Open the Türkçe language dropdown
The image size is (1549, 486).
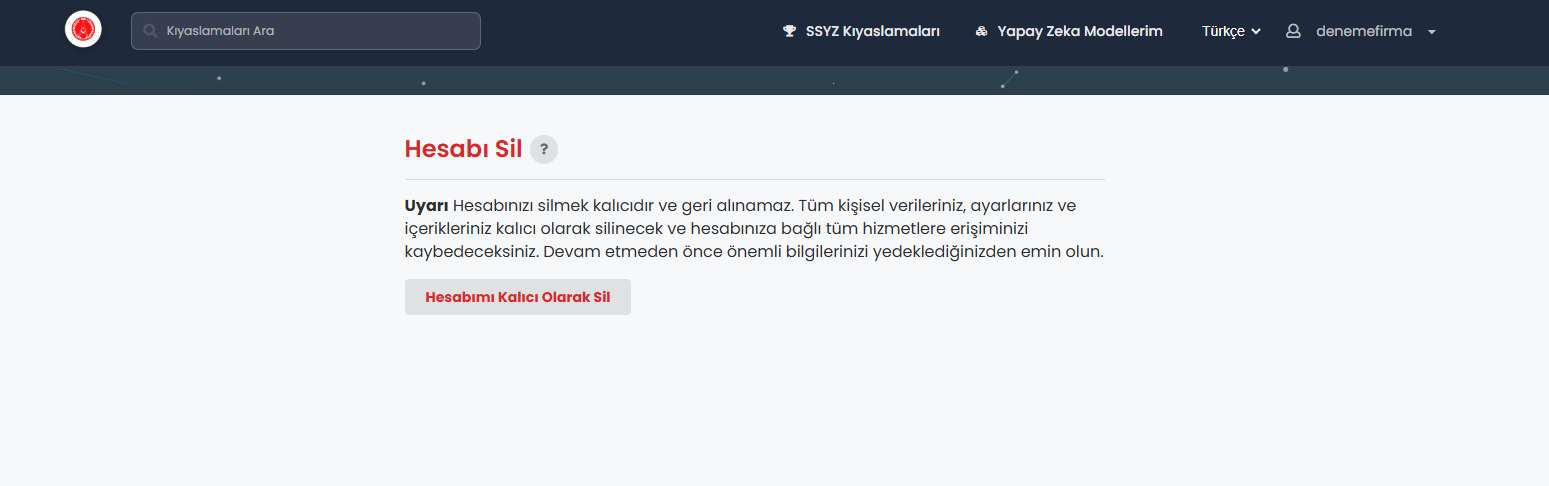click(x=1223, y=31)
